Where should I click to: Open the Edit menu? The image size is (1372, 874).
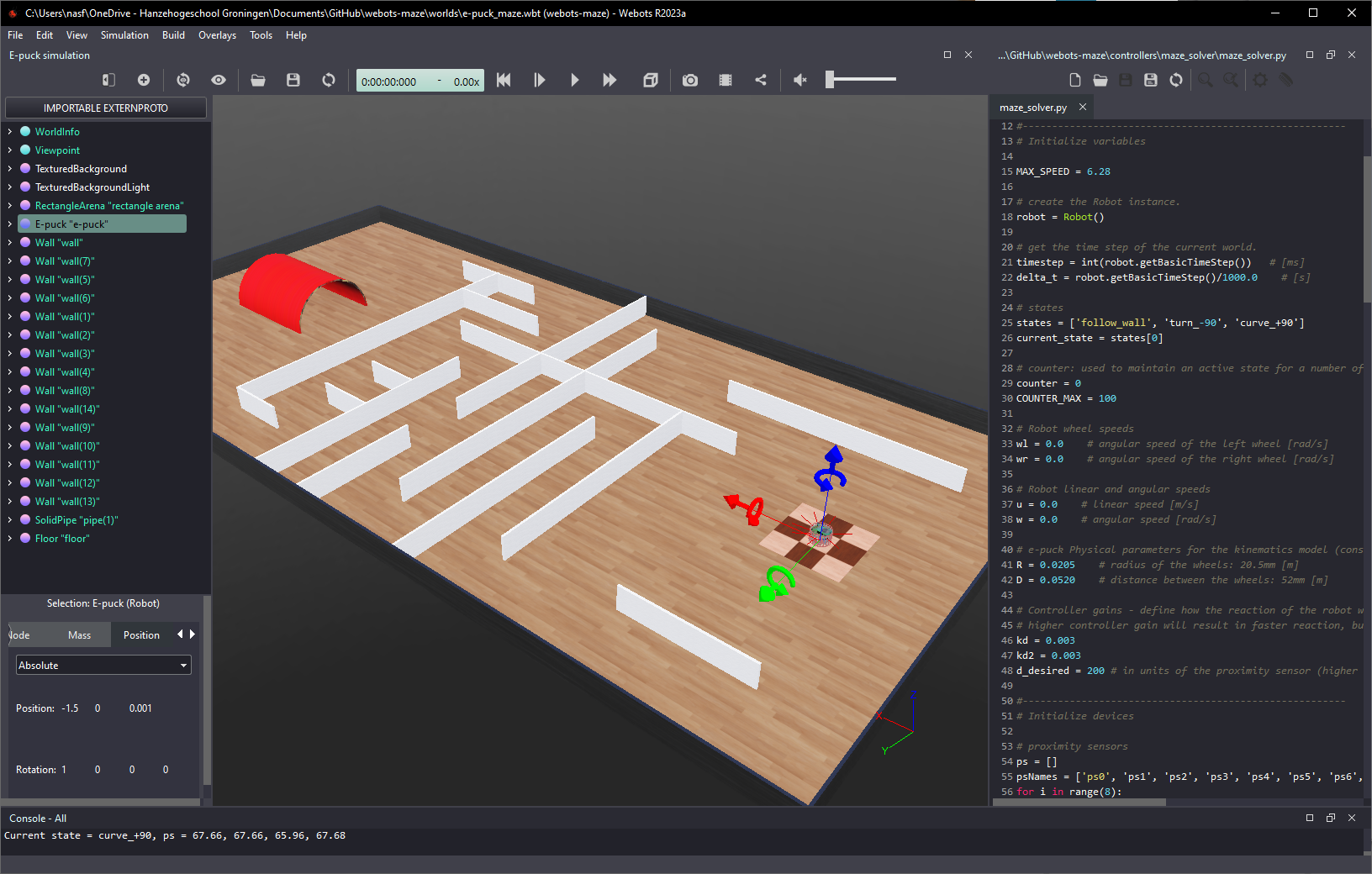pyautogui.click(x=45, y=35)
